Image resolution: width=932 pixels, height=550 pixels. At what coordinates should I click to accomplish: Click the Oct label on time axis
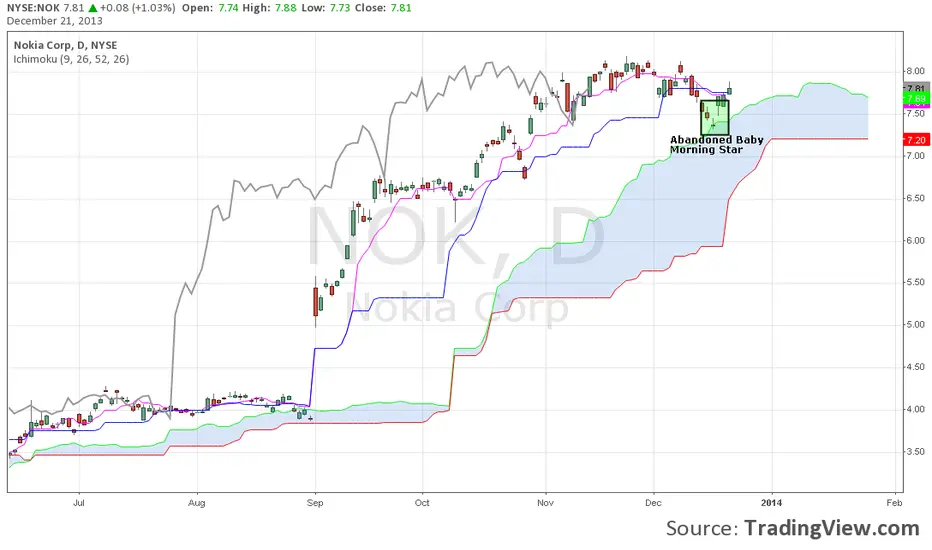pyautogui.click(x=422, y=503)
